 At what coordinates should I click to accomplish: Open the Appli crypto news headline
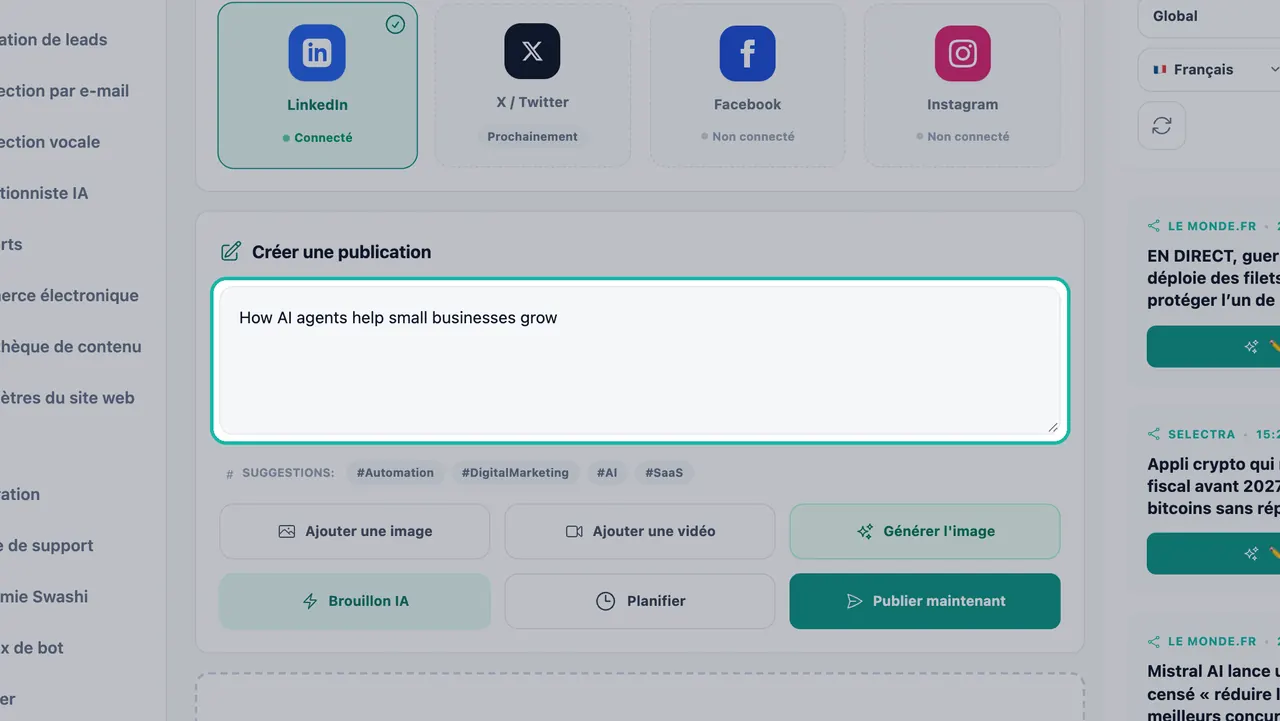click(1214, 486)
